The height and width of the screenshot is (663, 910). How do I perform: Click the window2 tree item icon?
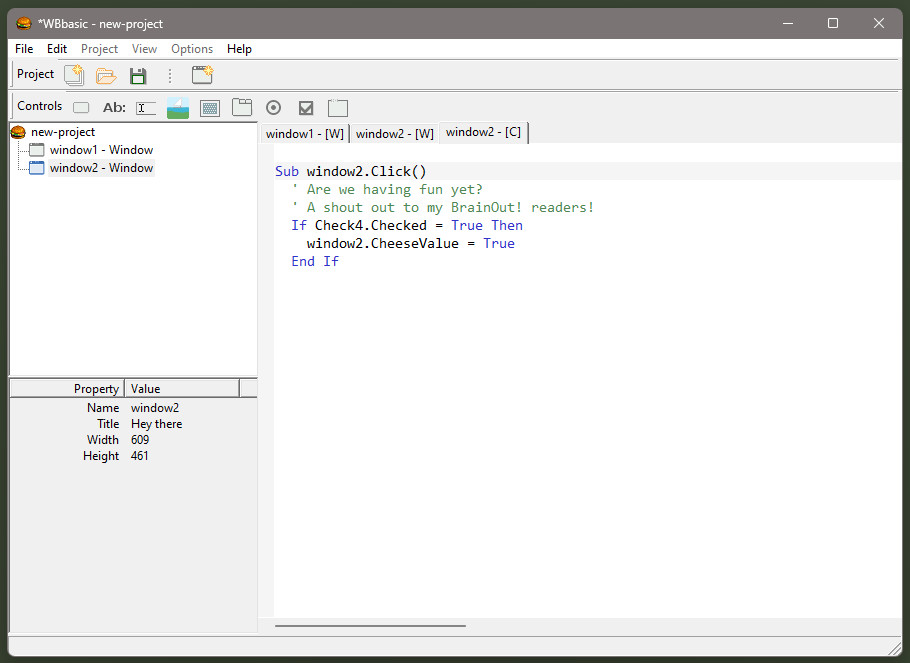[x=37, y=168]
